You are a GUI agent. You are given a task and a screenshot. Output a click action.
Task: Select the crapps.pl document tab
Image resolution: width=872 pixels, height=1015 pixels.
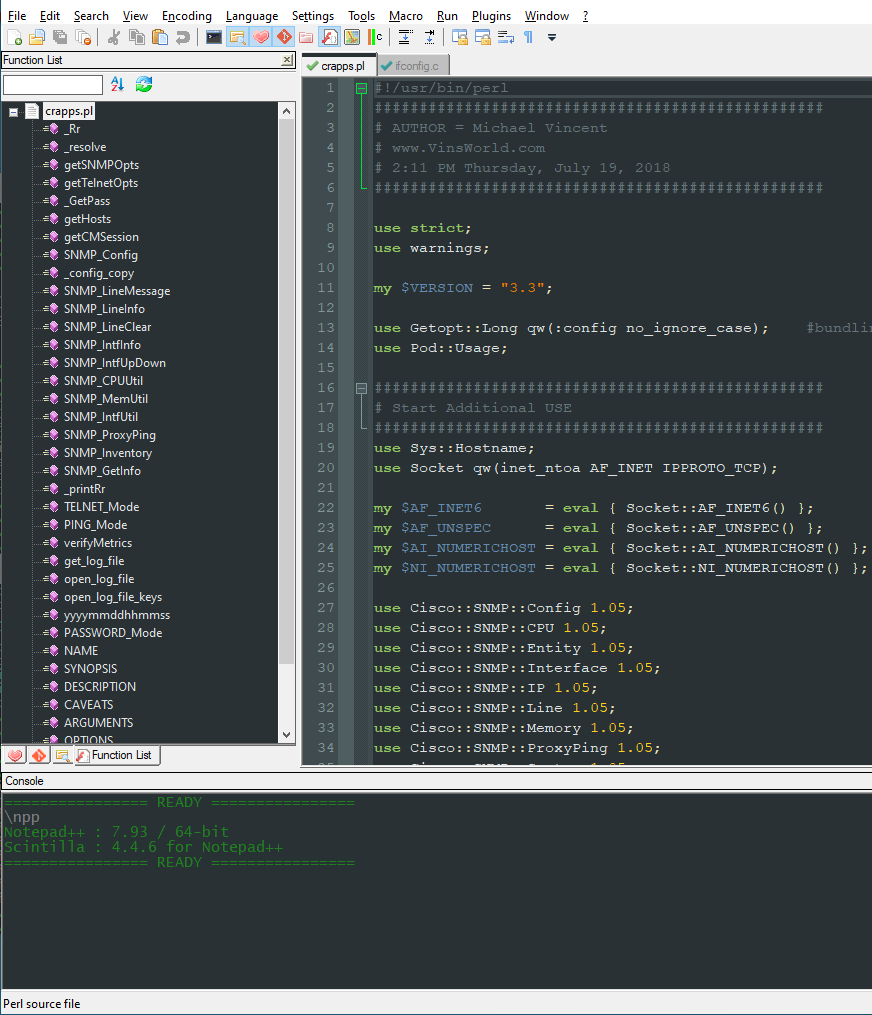coord(339,66)
